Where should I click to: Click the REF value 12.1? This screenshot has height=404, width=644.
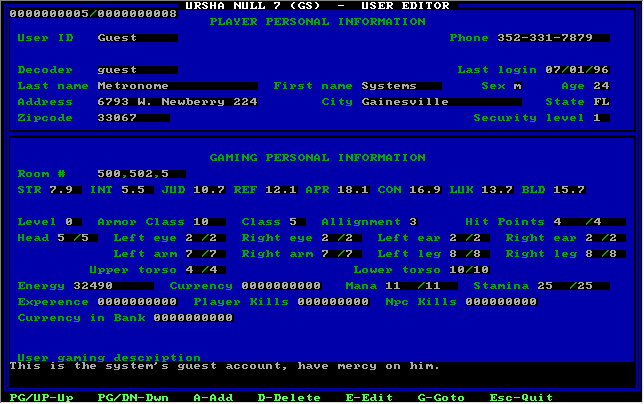(x=281, y=190)
